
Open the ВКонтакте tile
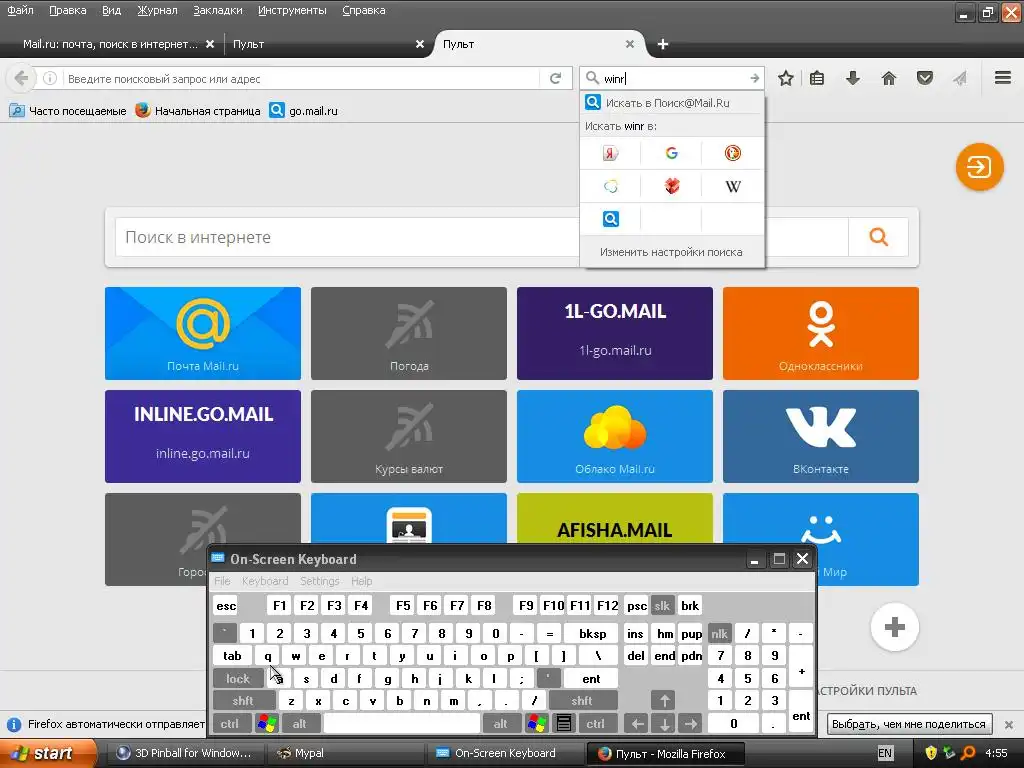pyautogui.click(x=820, y=436)
